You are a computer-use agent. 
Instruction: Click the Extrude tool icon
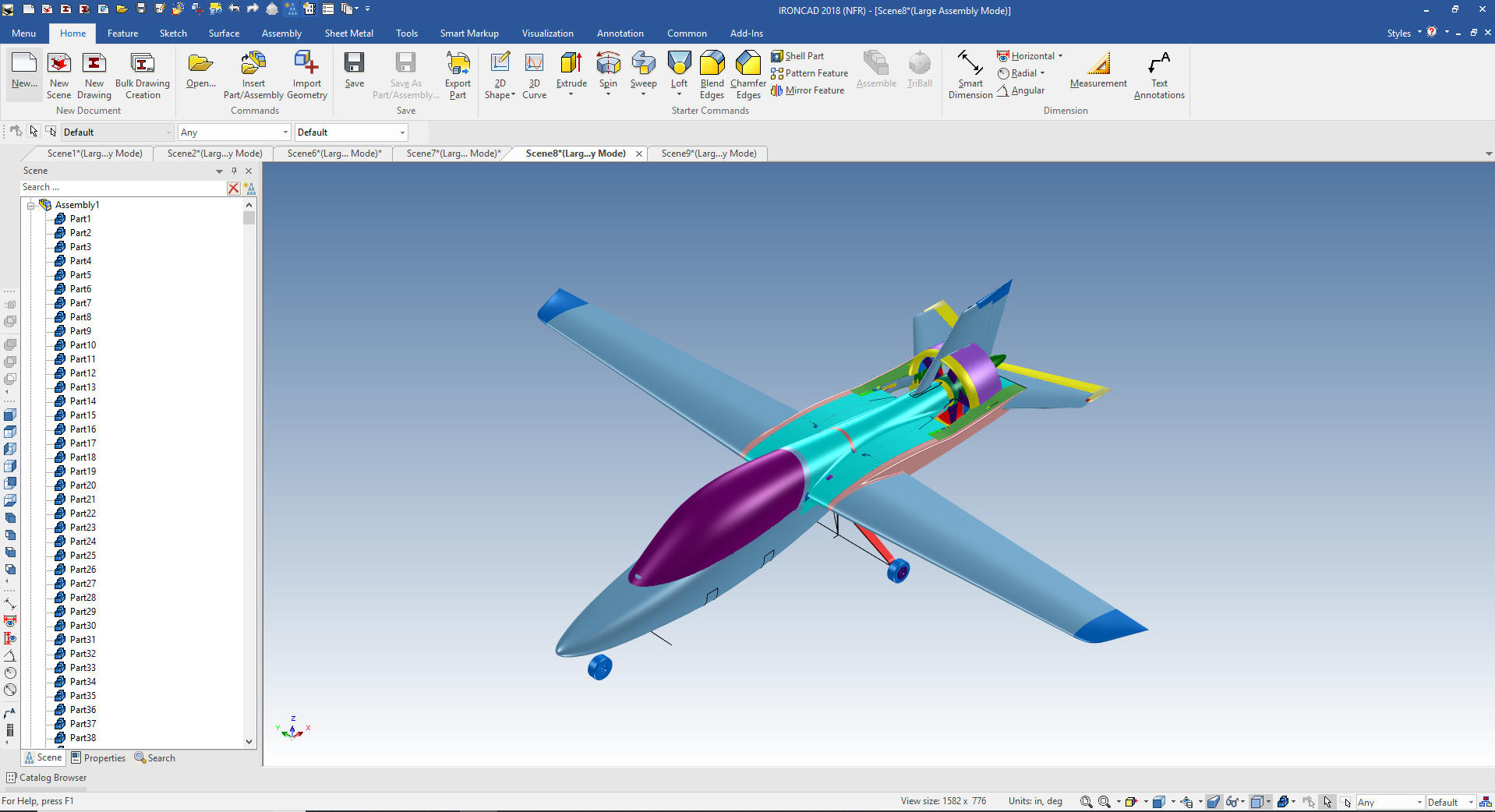point(571,64)
